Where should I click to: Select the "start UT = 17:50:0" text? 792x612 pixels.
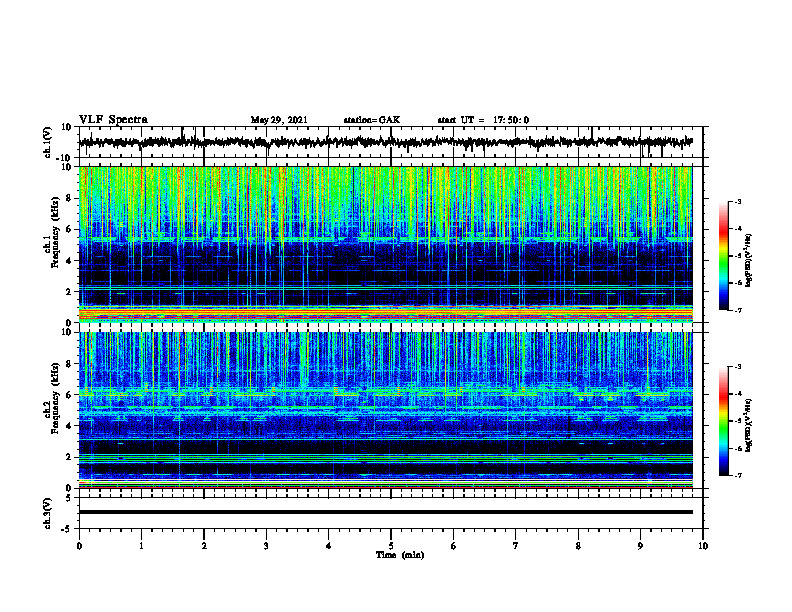click(x=483, y=120)
